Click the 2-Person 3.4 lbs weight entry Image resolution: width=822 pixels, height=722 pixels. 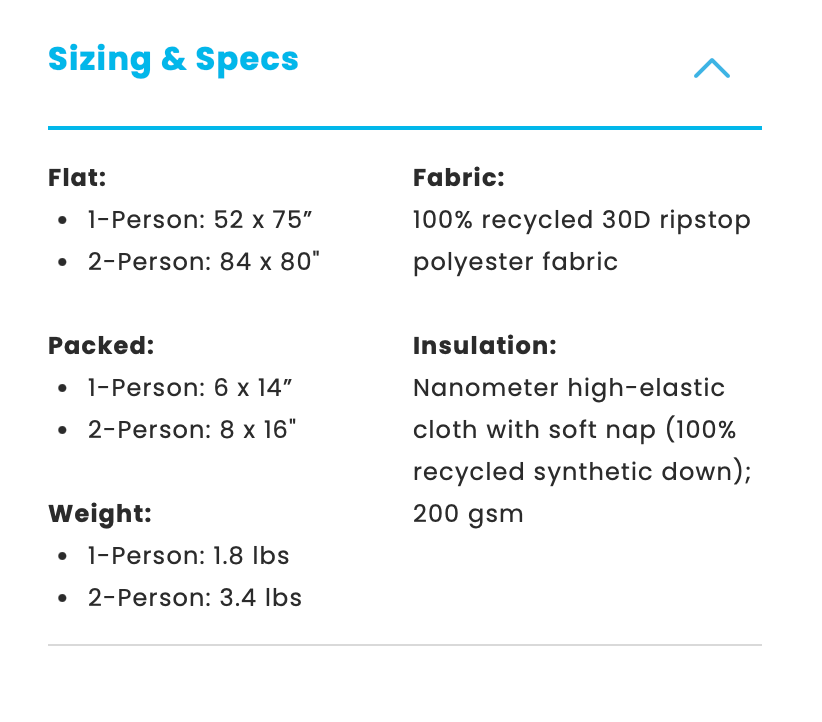[x=194, y=598]
